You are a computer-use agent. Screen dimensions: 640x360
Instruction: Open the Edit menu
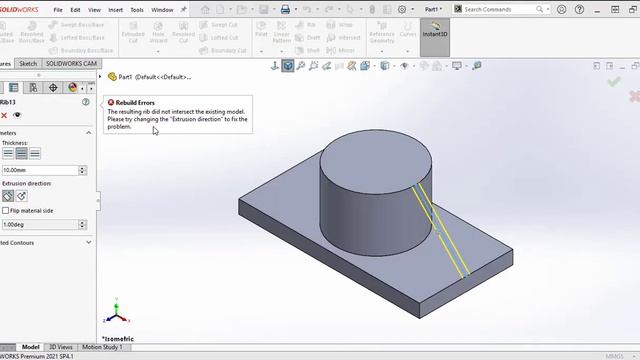tap(75, 10)
